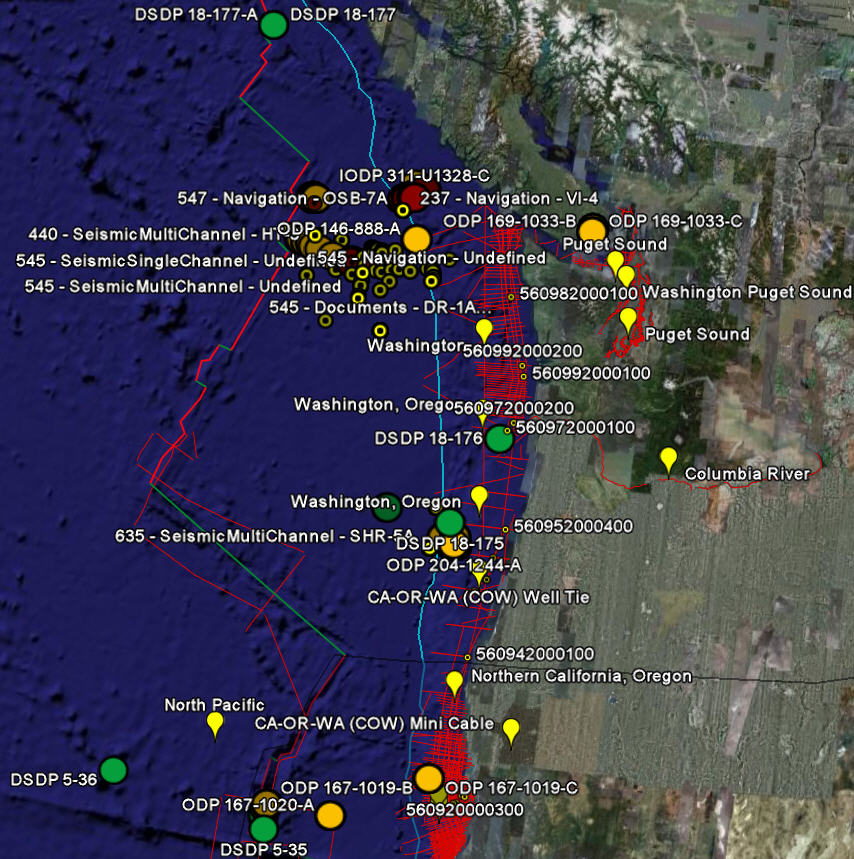Viewport: 854px width, 859px height.
Task: Click the 560952000400 small well marker
Action: [505, 529]
